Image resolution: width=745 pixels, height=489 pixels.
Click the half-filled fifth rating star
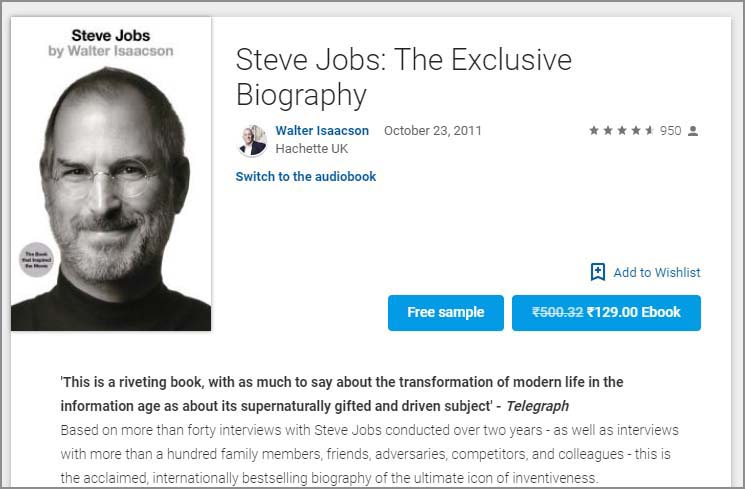(650, 131)
